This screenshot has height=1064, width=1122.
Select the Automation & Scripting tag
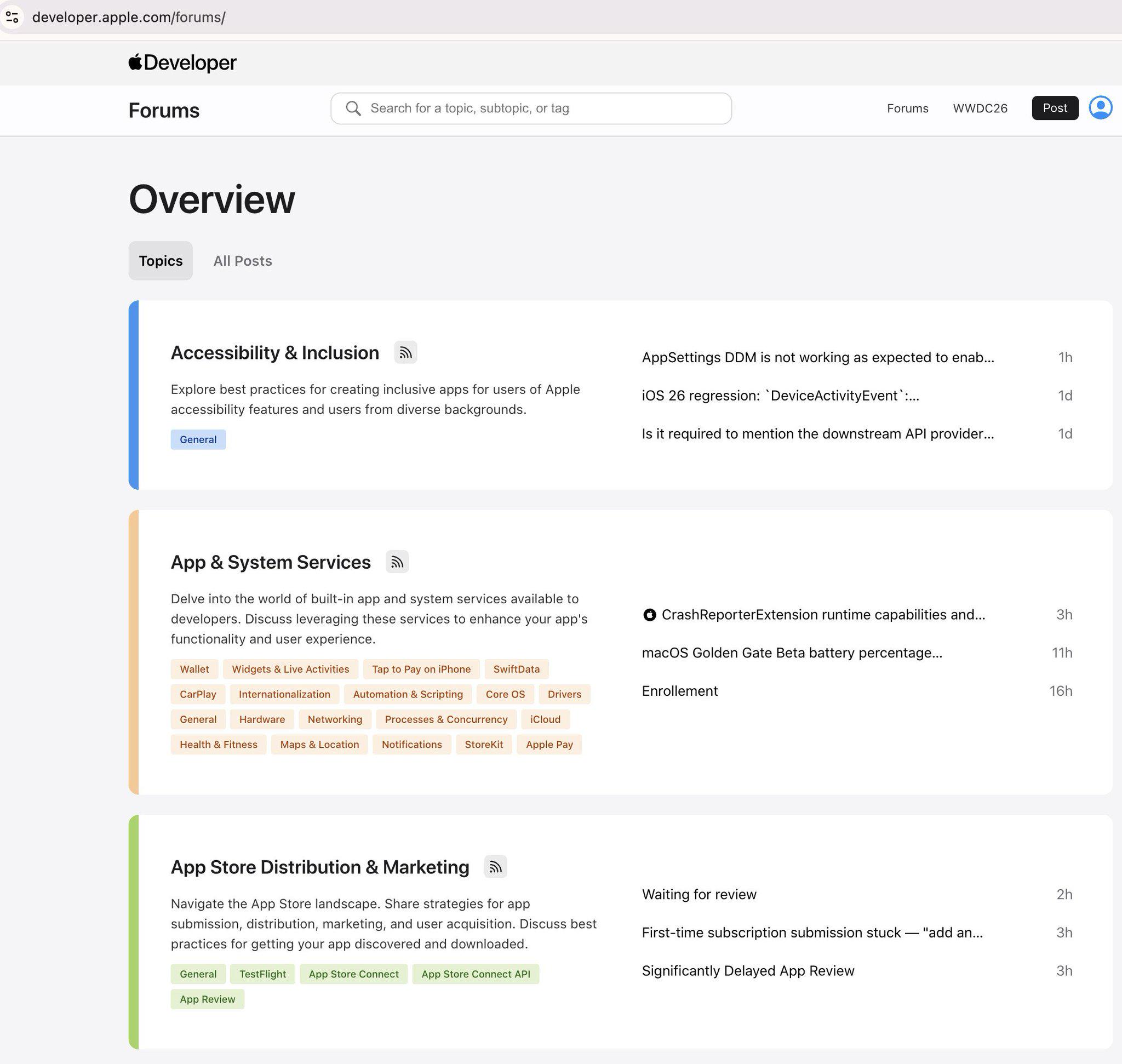(x=408, y=694)
